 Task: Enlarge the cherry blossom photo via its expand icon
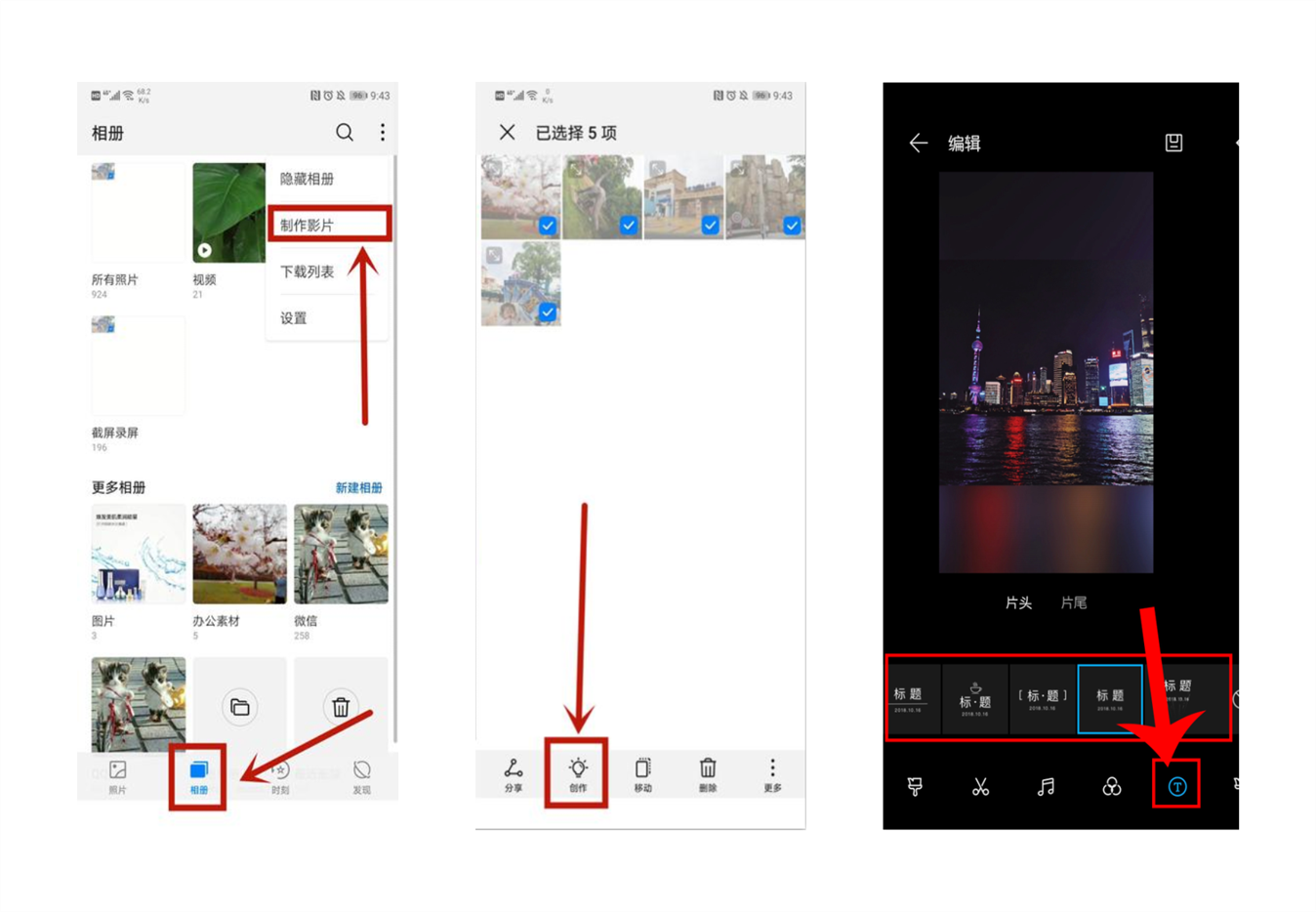[x=494, y=169]
